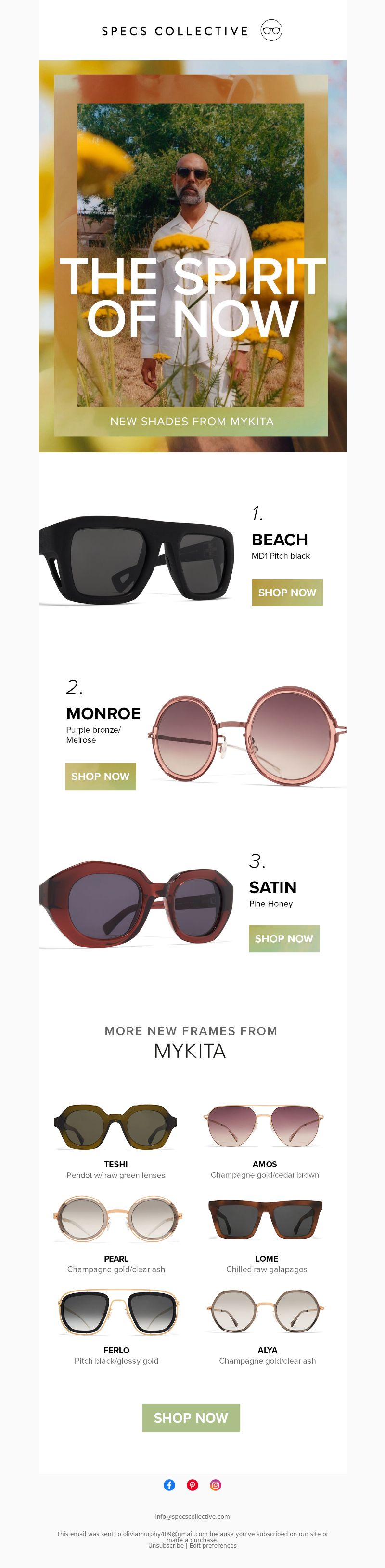
Task: Open the Facebook social icon
Action: coord(170,1485)
